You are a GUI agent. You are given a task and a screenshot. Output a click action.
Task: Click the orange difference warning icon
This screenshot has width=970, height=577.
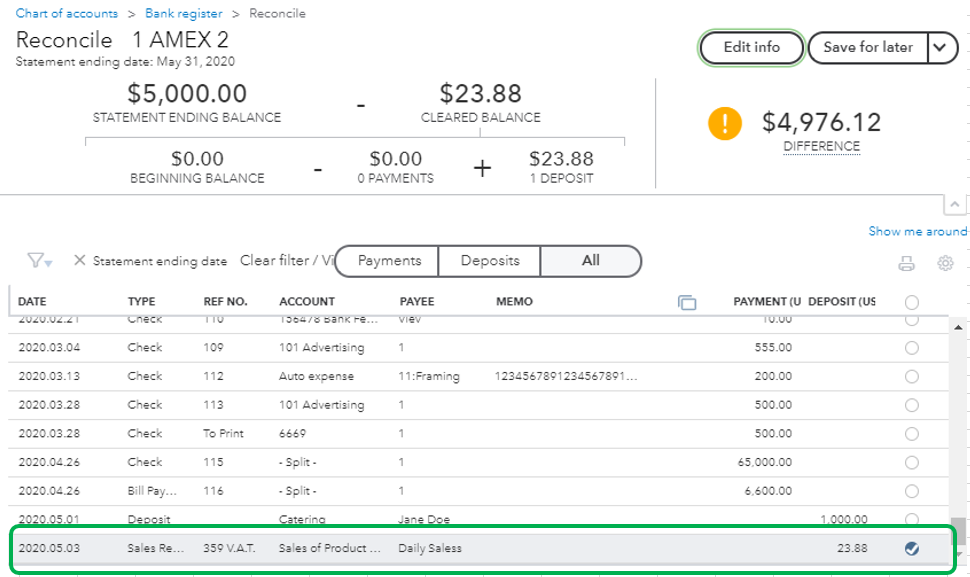coord(724,124)
